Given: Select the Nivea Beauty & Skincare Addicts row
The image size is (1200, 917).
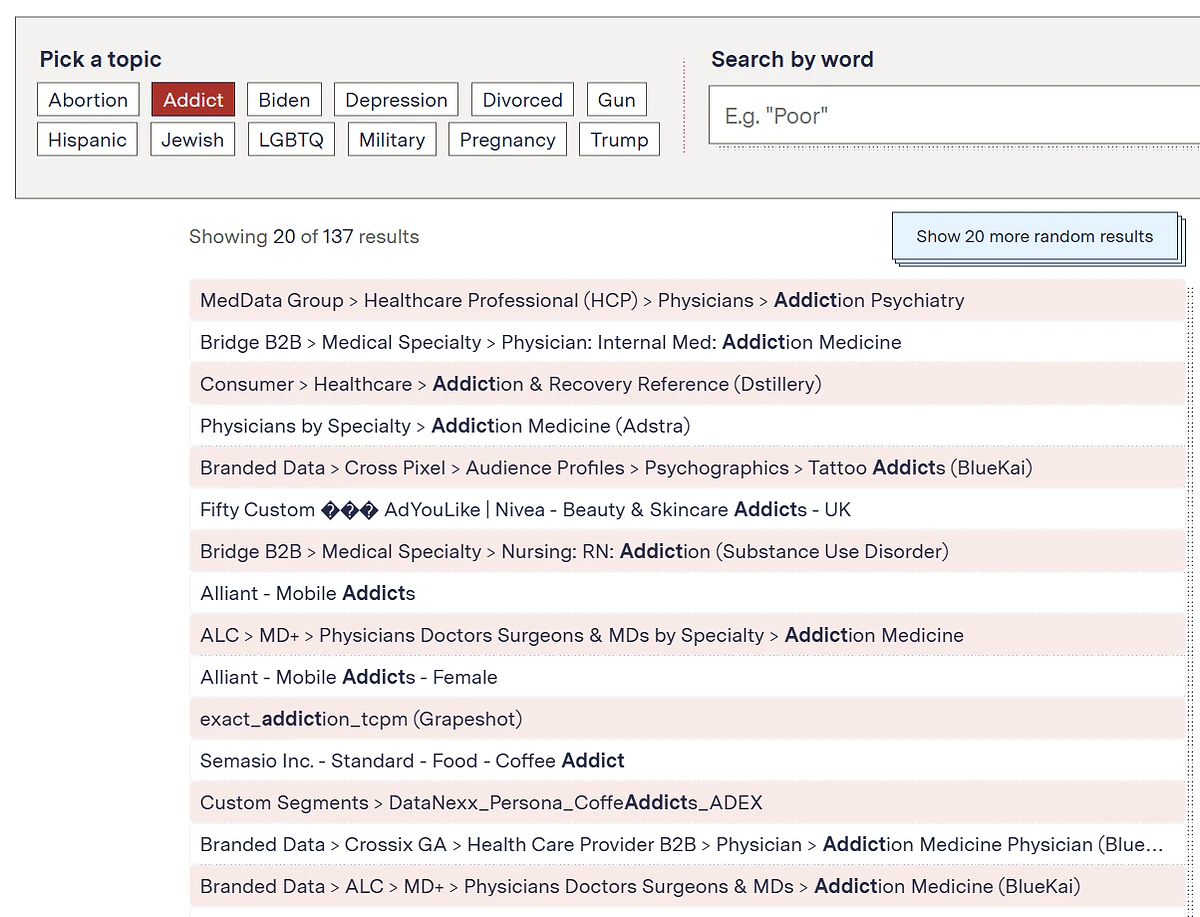Looking at the screenshot, I should click(686, 509).
